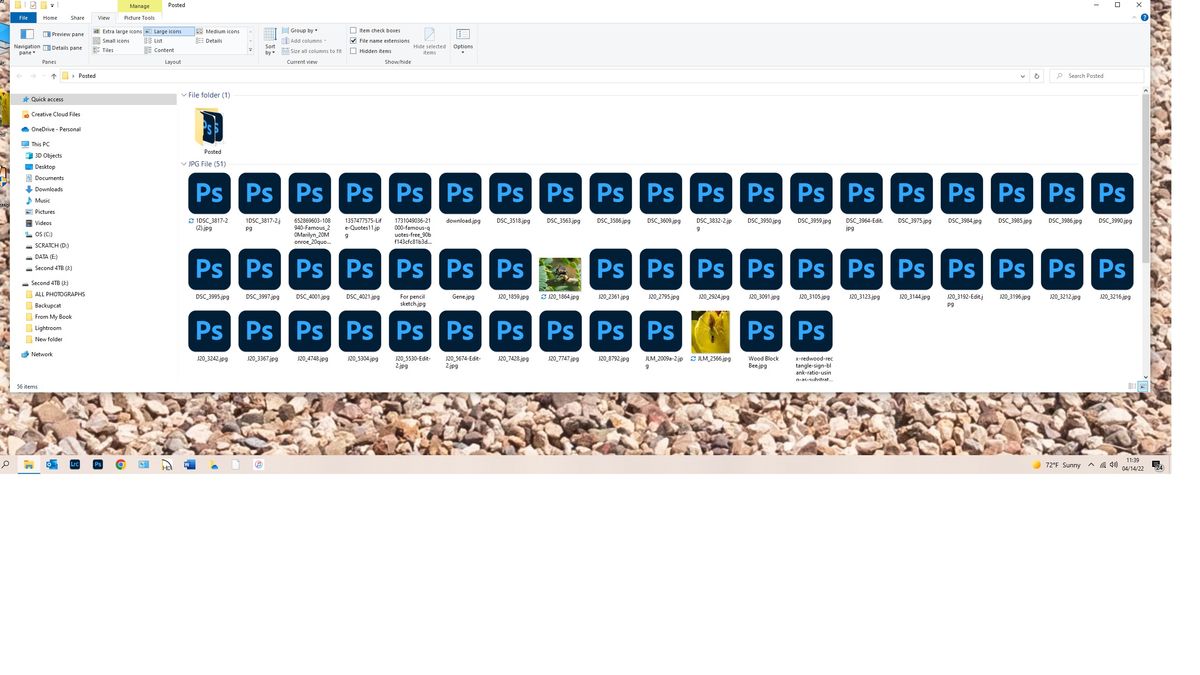Screen dimensions: 1200x675
Task: Go up one folder level
Action: (53, 76)
